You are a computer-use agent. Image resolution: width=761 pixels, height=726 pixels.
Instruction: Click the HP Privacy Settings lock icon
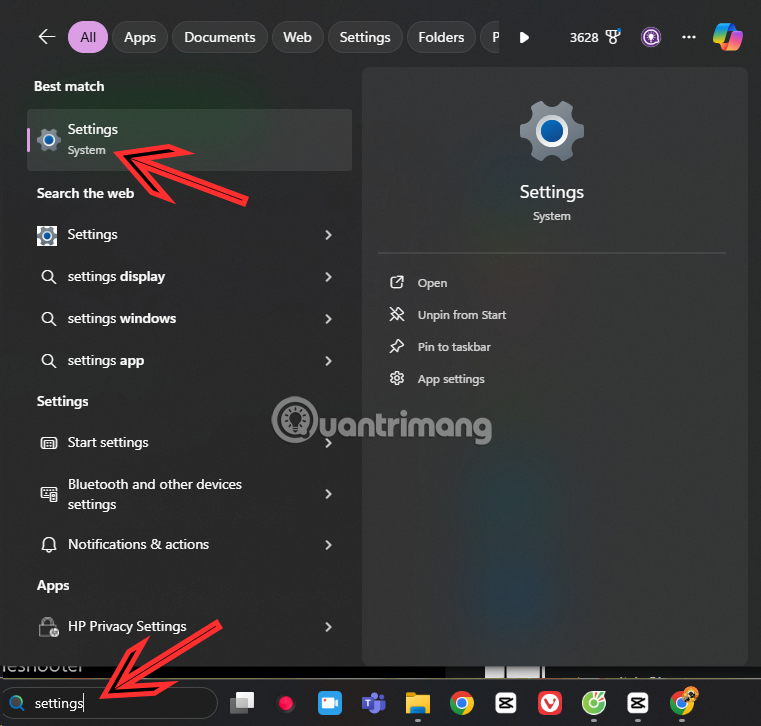point(49,627)
